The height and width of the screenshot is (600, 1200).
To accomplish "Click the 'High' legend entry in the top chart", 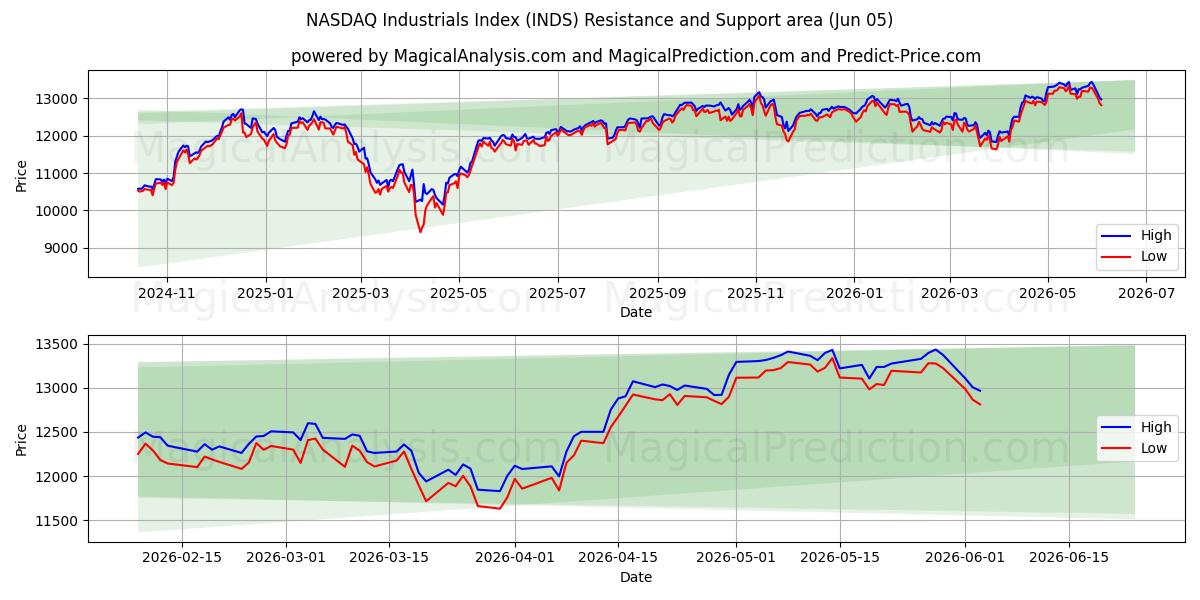I will pyautogui.click(x=1135, y=236).
